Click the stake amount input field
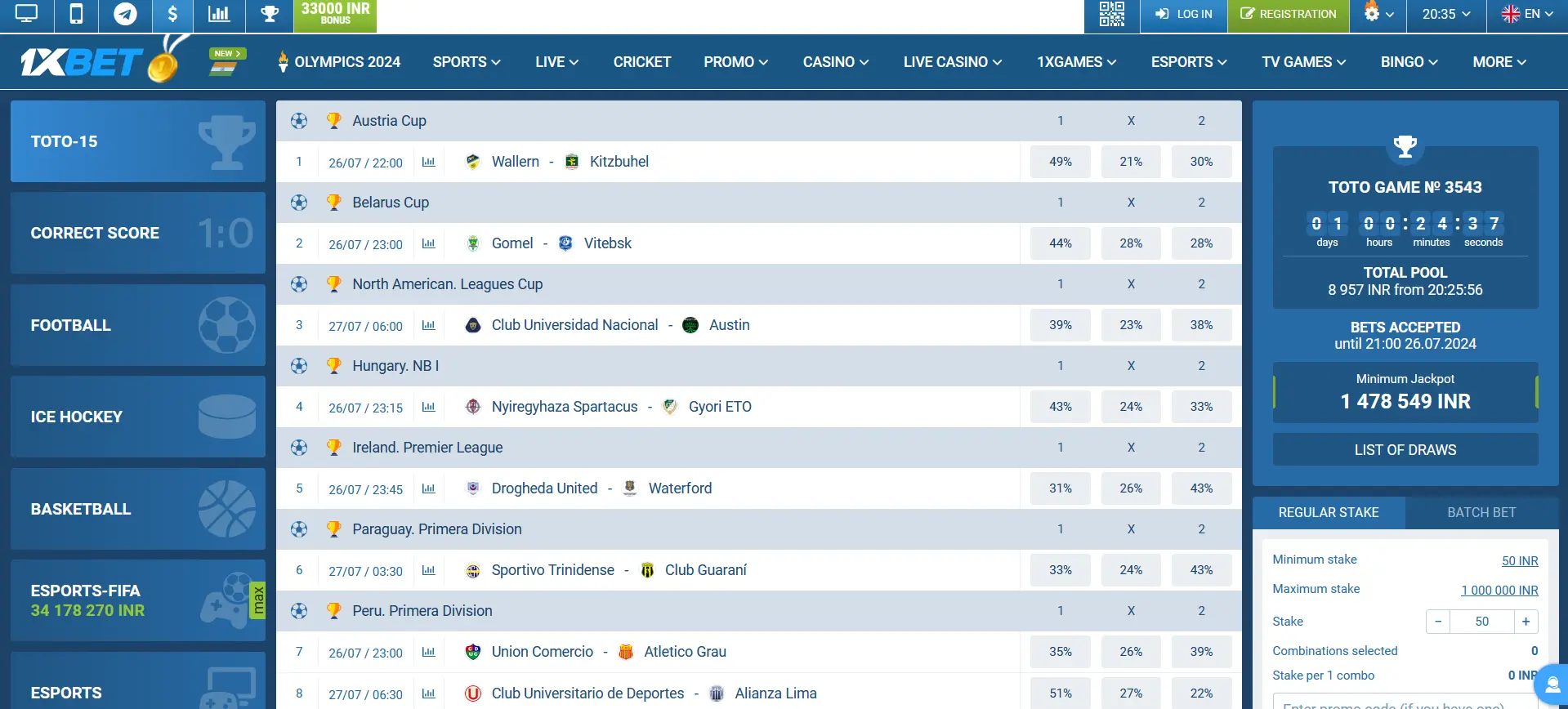 1481,622
